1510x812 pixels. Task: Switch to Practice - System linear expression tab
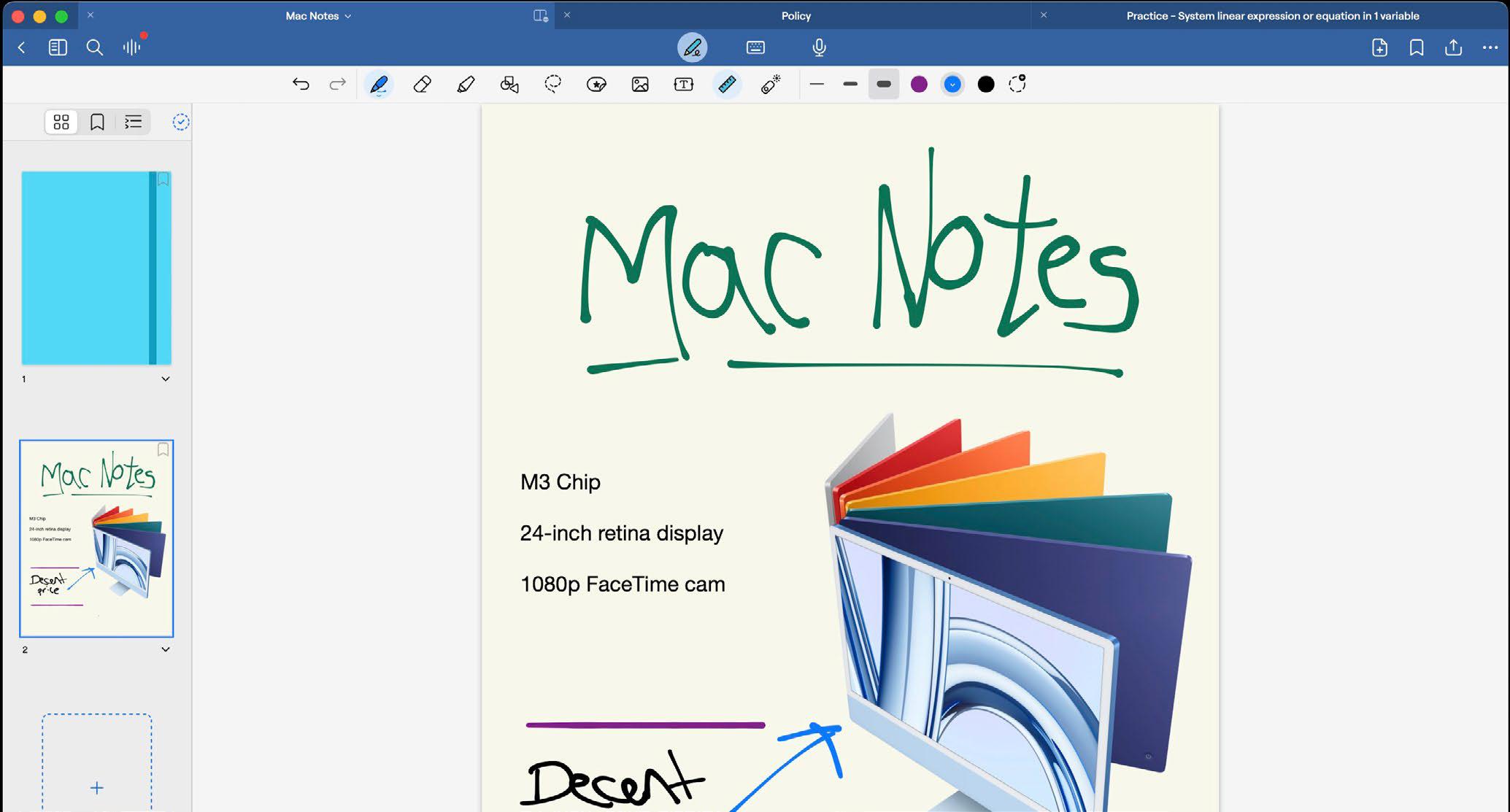point(1272,15)
